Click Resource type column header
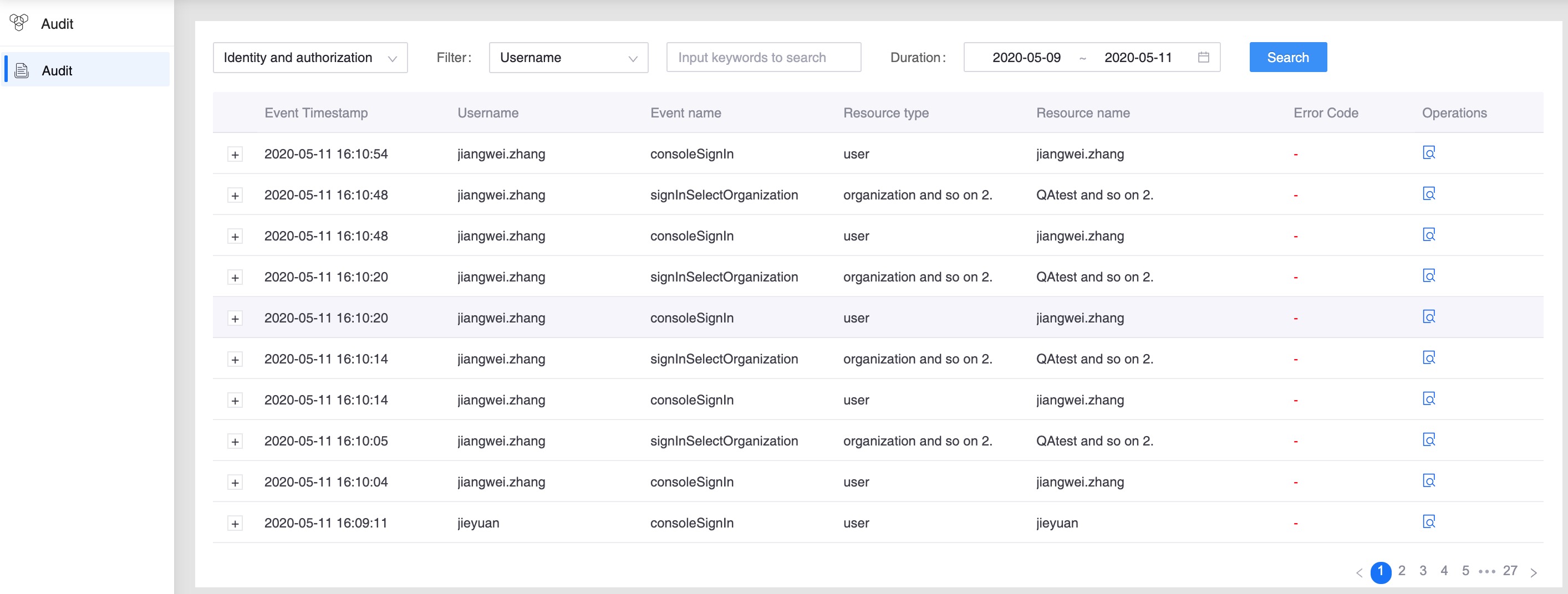 [x=885, y=112]
